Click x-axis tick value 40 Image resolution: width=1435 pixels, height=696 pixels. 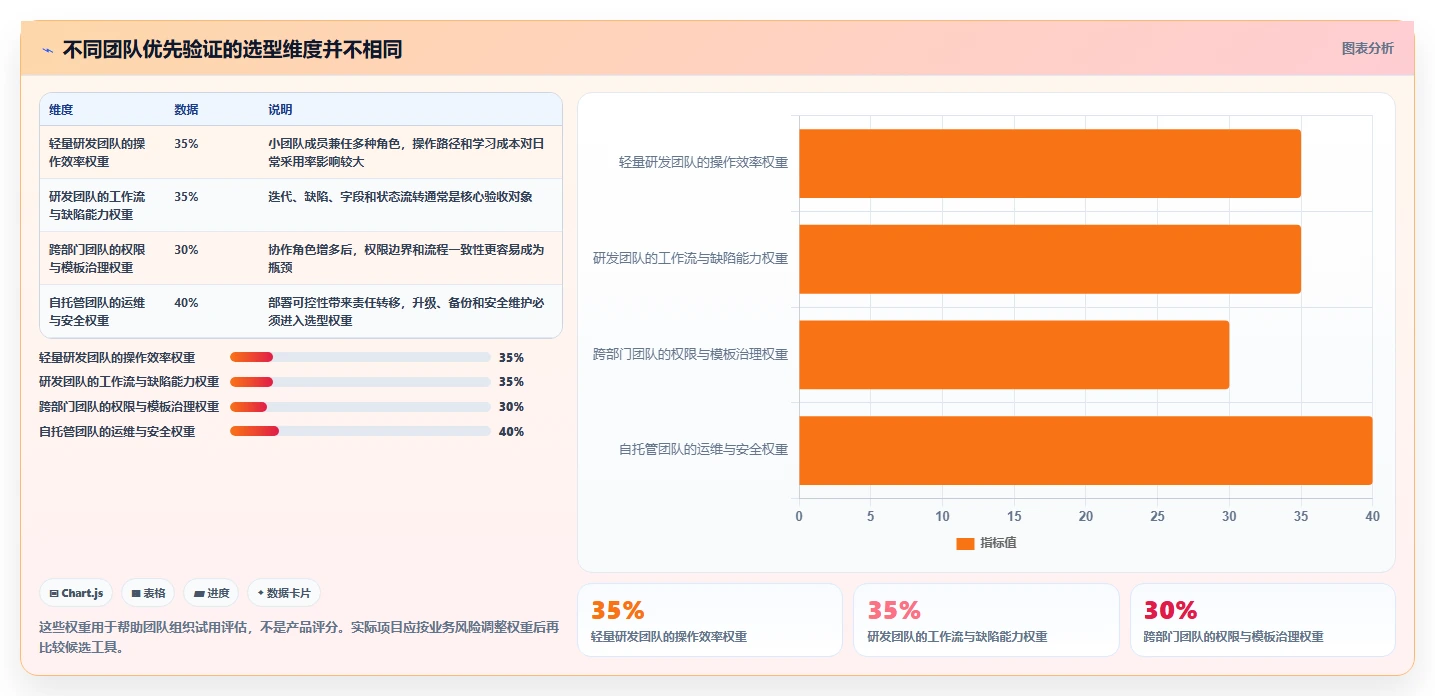click(1372, 516)
